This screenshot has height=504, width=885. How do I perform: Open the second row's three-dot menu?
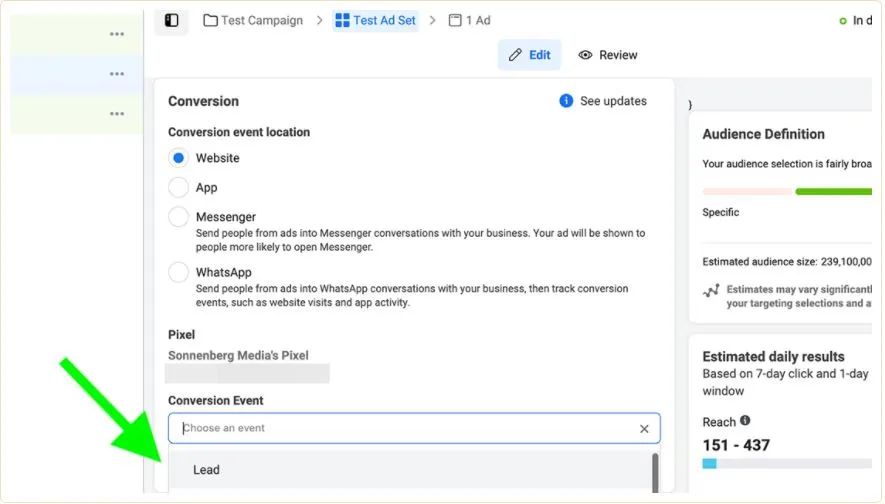click(117, 74)
